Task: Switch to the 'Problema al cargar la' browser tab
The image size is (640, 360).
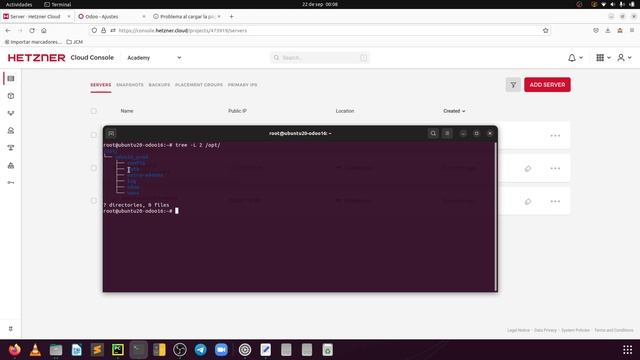Action: [x=187, y=17]
